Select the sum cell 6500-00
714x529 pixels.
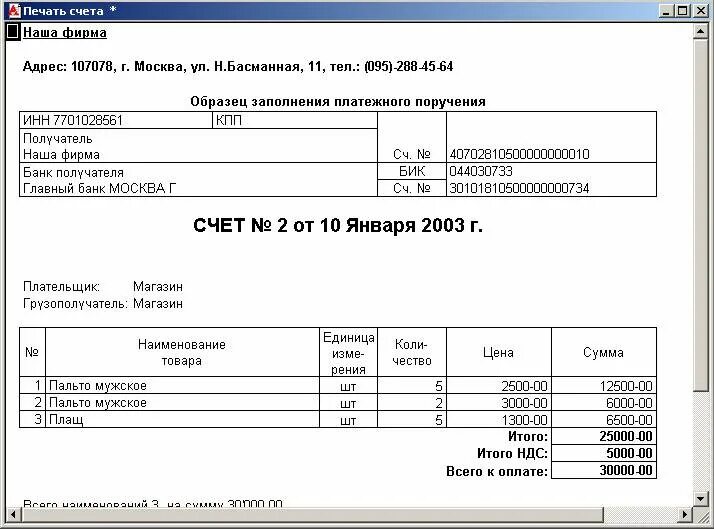click(x=604, y=419)
